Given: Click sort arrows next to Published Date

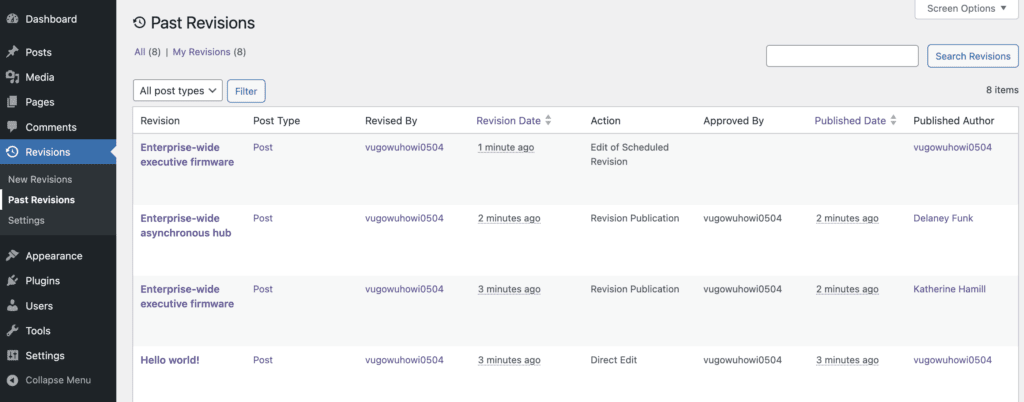Looking at the screenshot, I should [894, 121].
